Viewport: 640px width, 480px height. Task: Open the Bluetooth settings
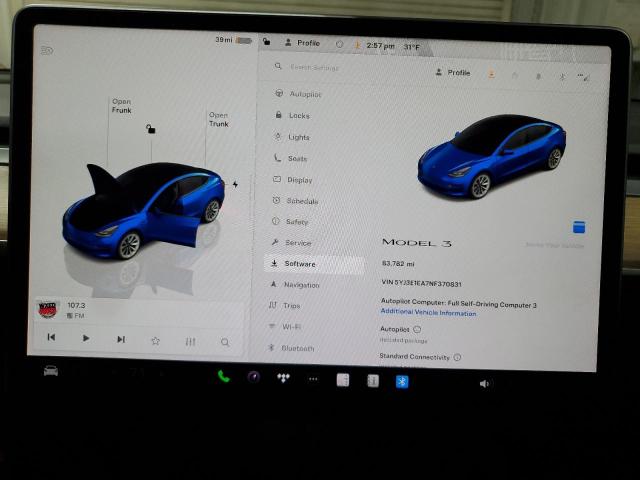pos(291,348)
